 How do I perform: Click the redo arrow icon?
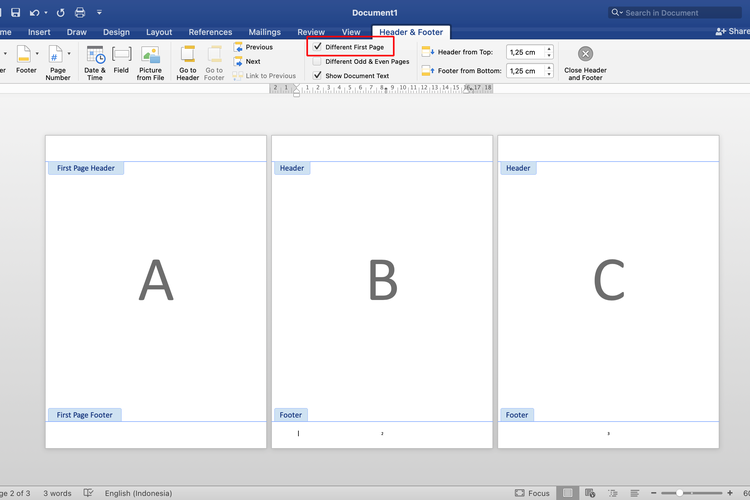(61, 13)
